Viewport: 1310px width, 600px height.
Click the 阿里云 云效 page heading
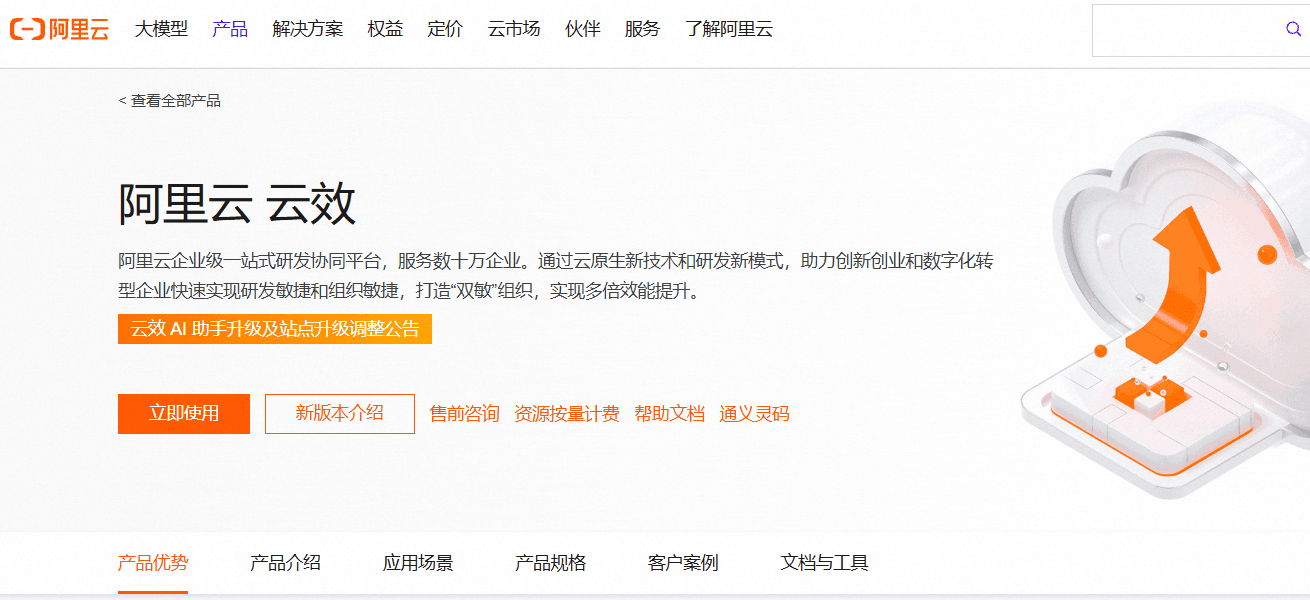[x=237, y=205]
